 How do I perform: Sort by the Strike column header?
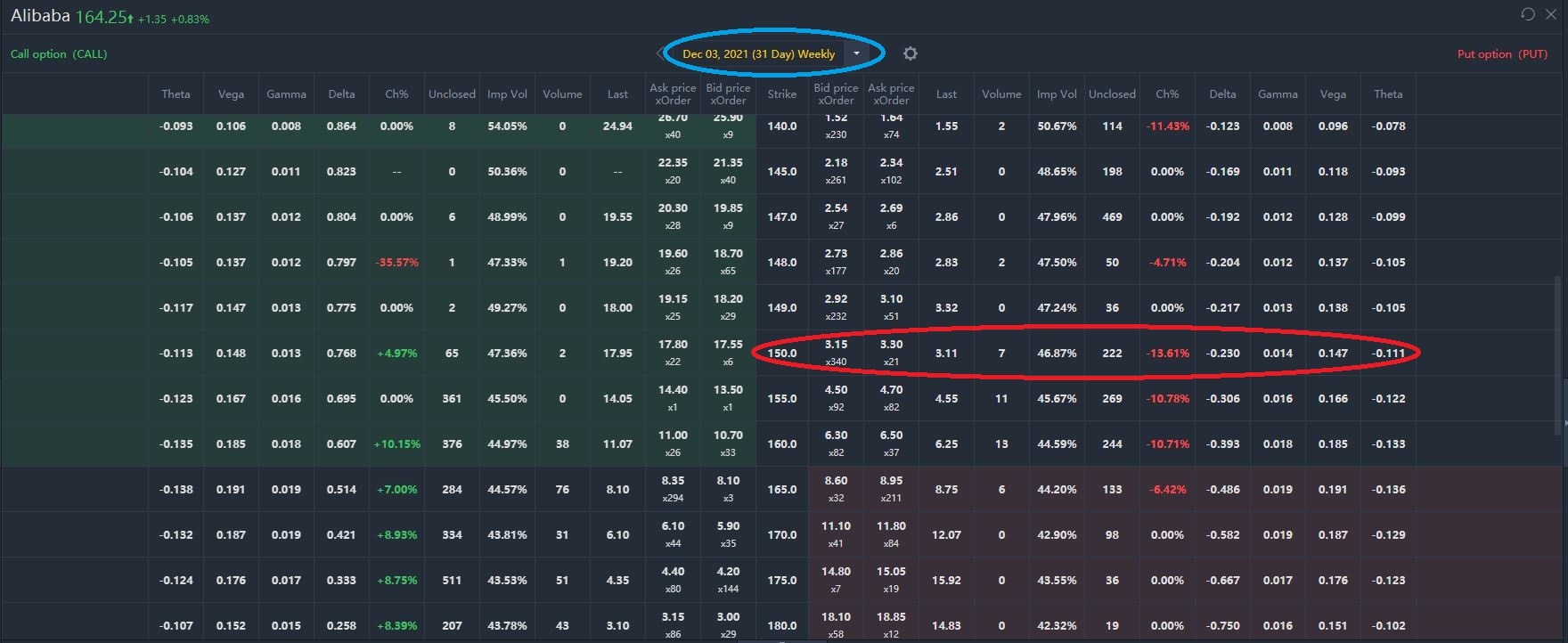coord(782,94)
